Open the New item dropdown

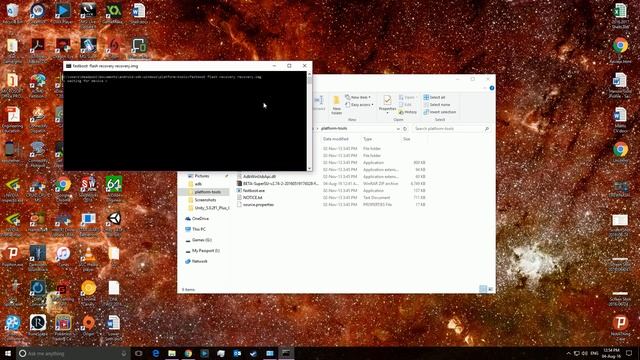click(x=358, y=97)
